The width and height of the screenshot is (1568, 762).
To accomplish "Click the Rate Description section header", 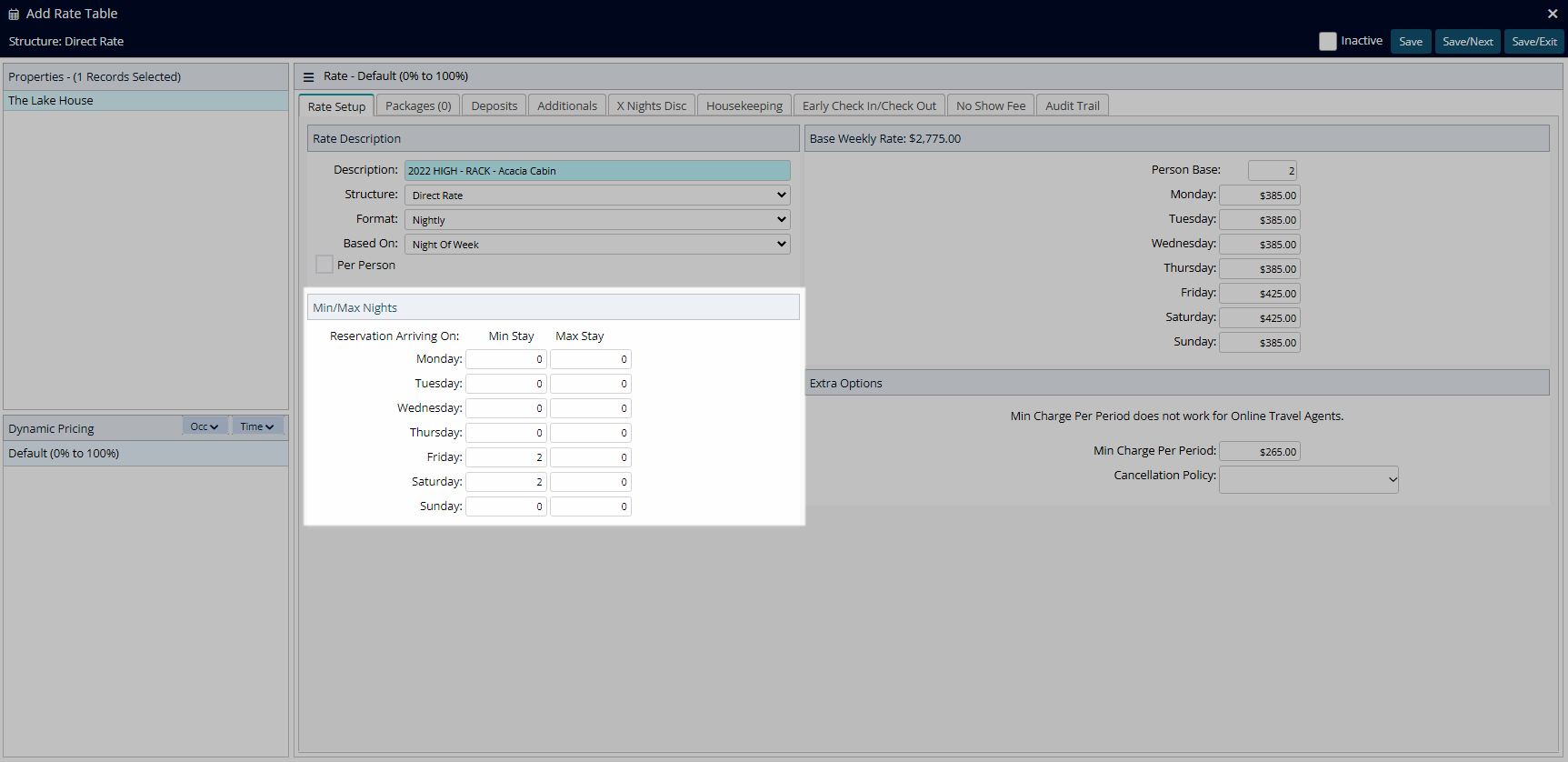I will pyautogui.click(x=554, y=138).
